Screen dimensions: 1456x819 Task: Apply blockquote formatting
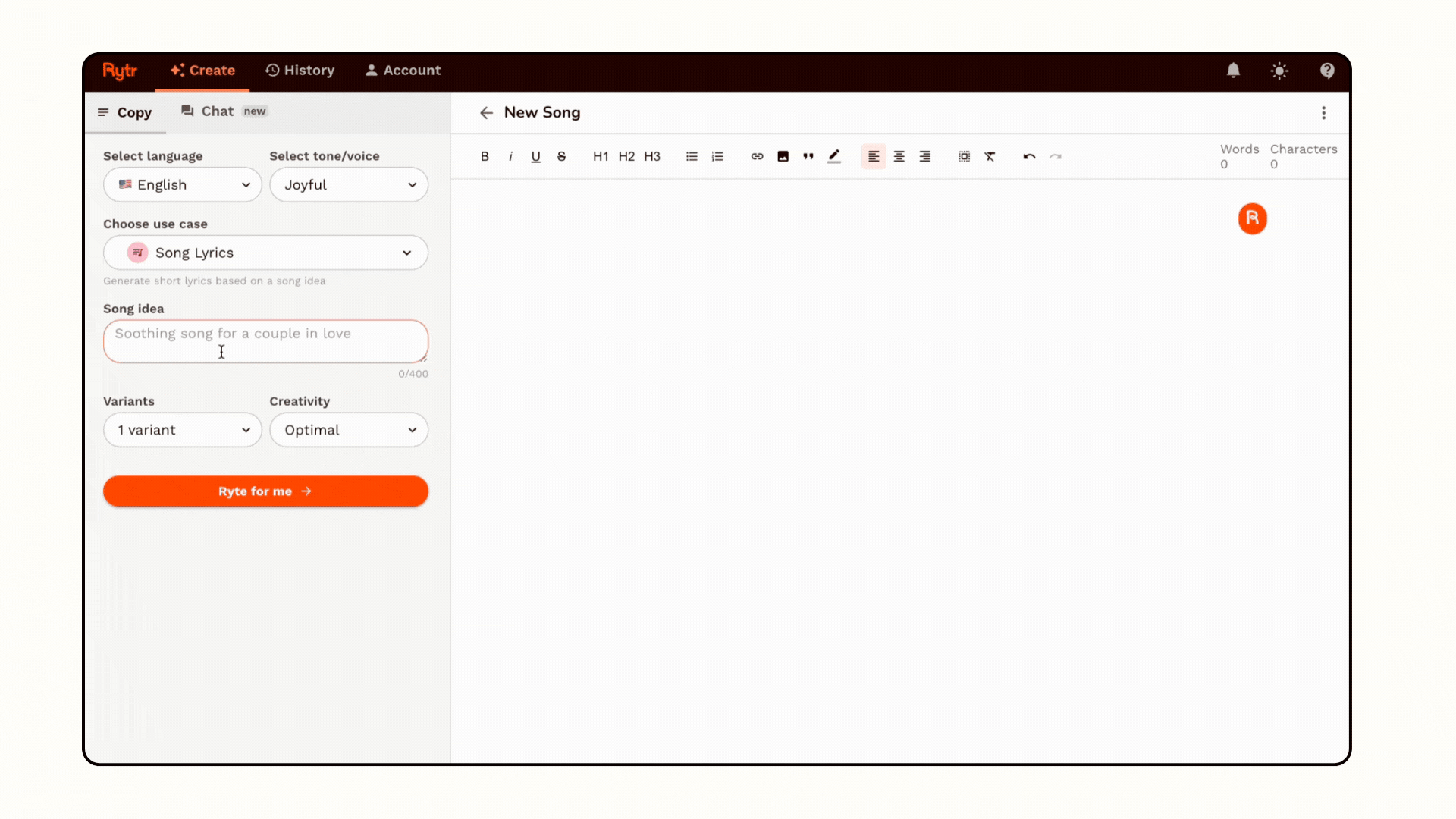[808, 156]
